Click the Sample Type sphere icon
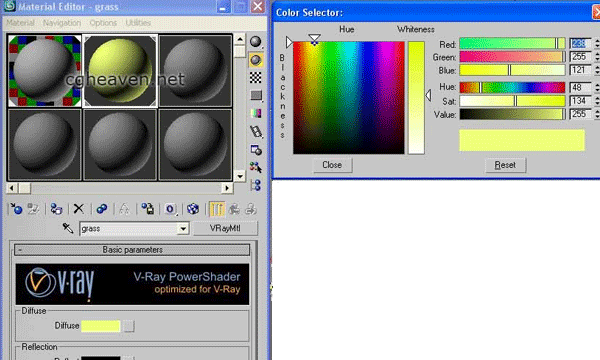Viewport: 600px width, 360px height. [x=256, y=42]
